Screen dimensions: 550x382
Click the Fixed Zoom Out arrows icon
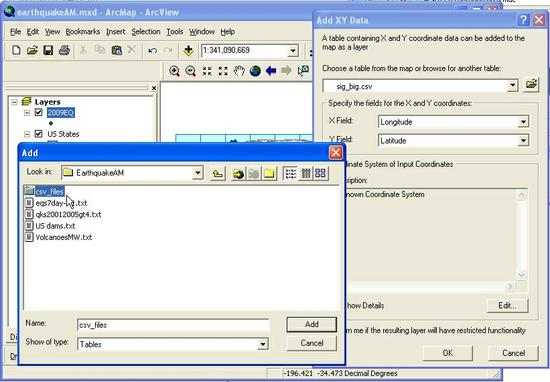pyautogui.click(x=223, y=71)
